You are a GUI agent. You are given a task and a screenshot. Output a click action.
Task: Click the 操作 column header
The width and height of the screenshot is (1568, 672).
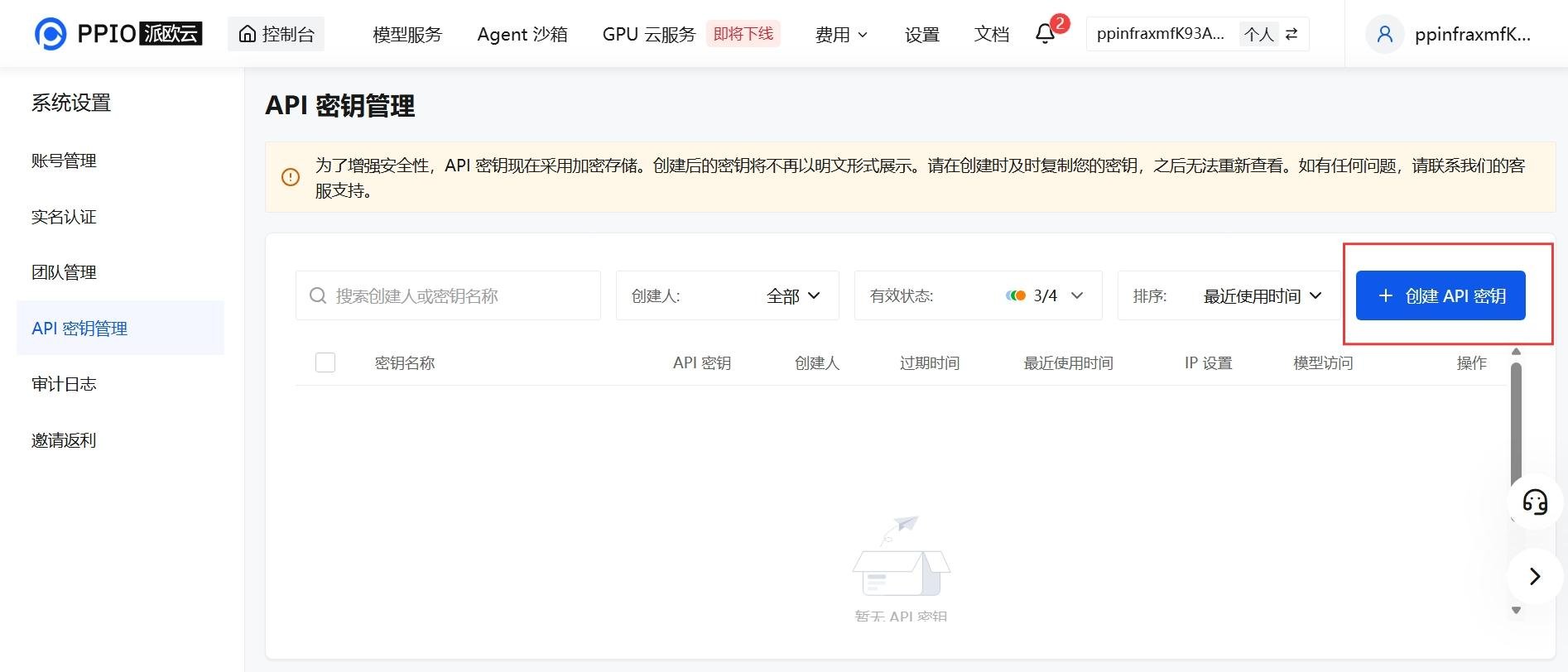1472,362
